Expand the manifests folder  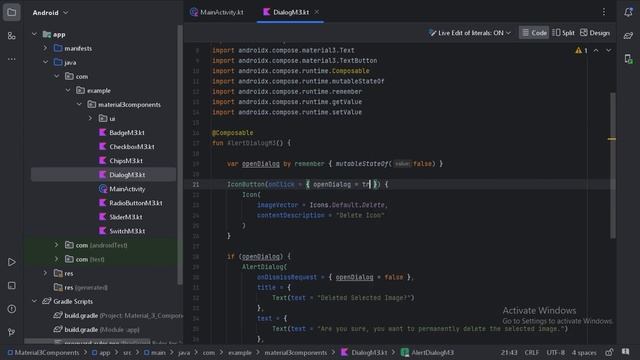pos(45,48)
